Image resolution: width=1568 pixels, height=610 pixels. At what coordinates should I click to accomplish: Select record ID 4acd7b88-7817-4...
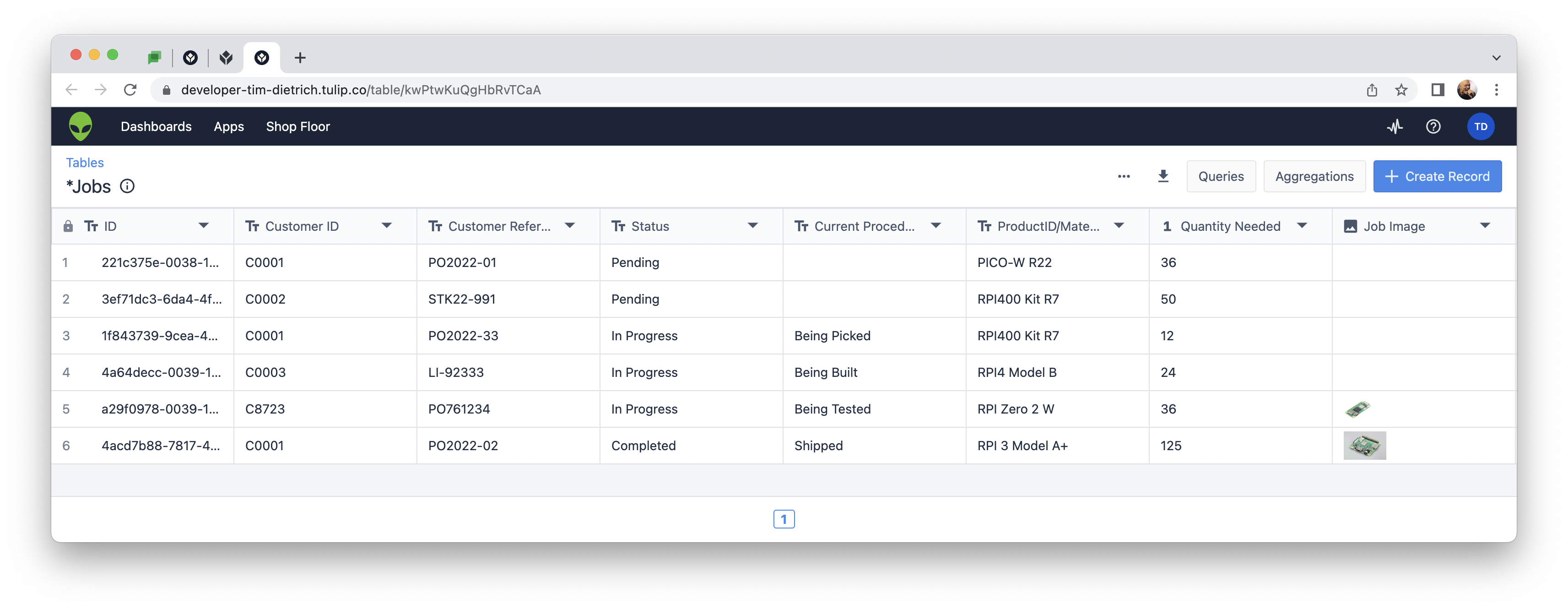tap(161, 445)
